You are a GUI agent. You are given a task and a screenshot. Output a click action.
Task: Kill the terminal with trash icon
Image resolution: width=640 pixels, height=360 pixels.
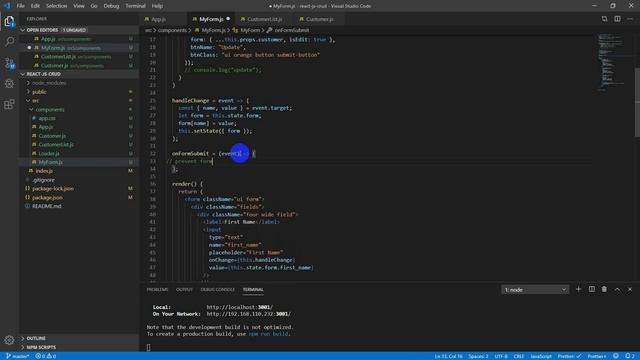(604, 289)
